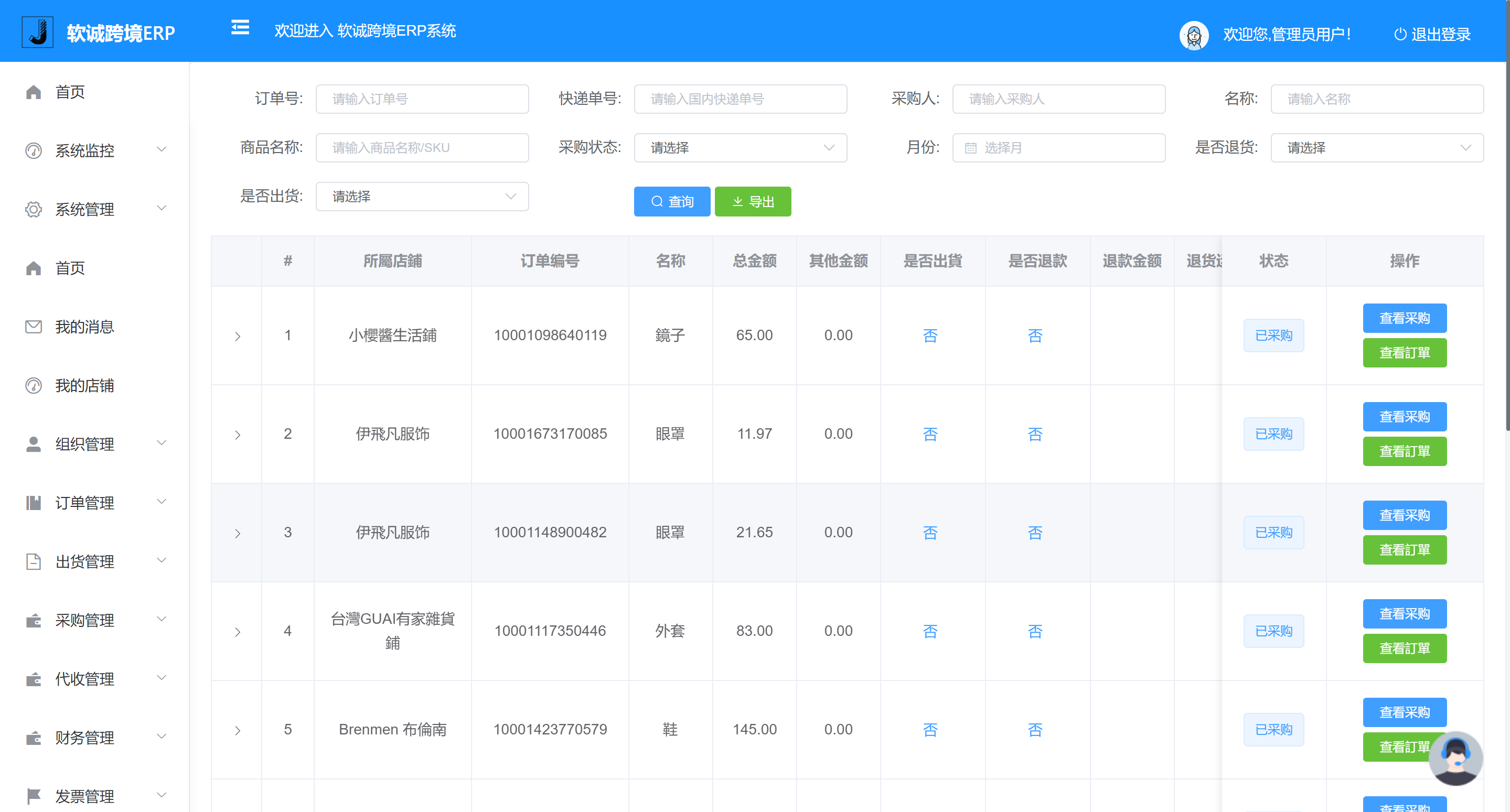
Task: Click the 导出 export button
Action: coord(753,201)
